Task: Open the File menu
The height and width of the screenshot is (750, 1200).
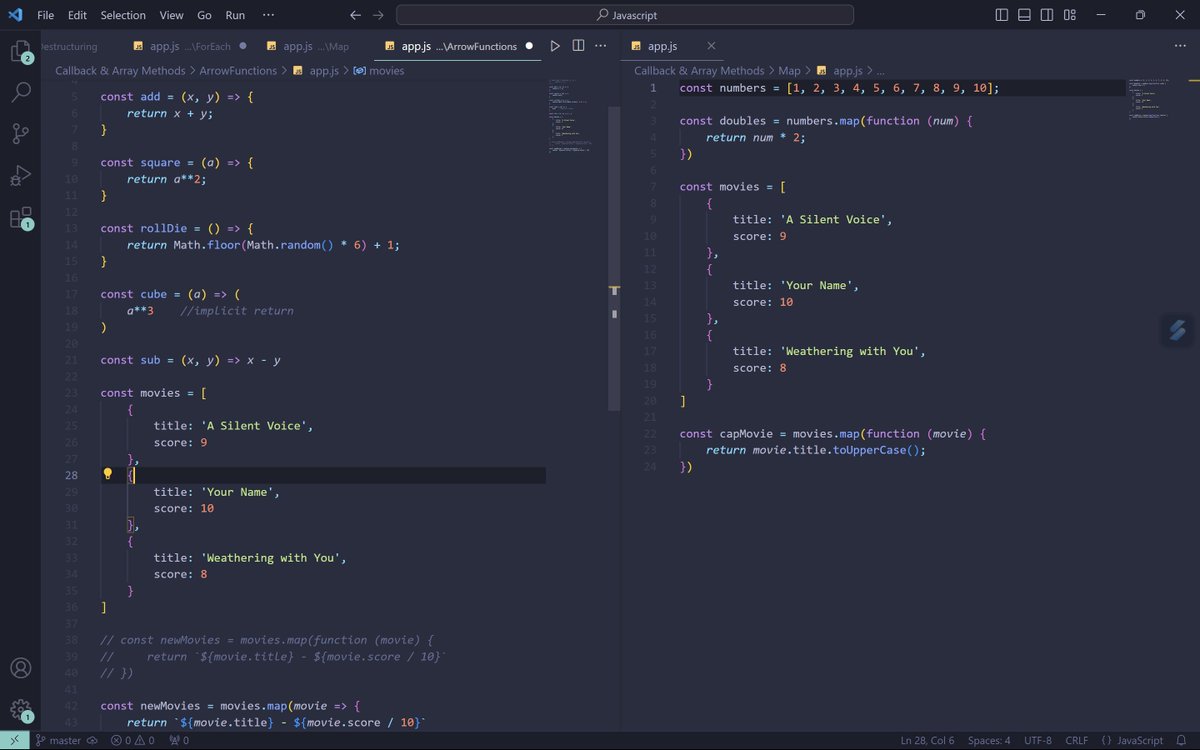Action: 46,15
